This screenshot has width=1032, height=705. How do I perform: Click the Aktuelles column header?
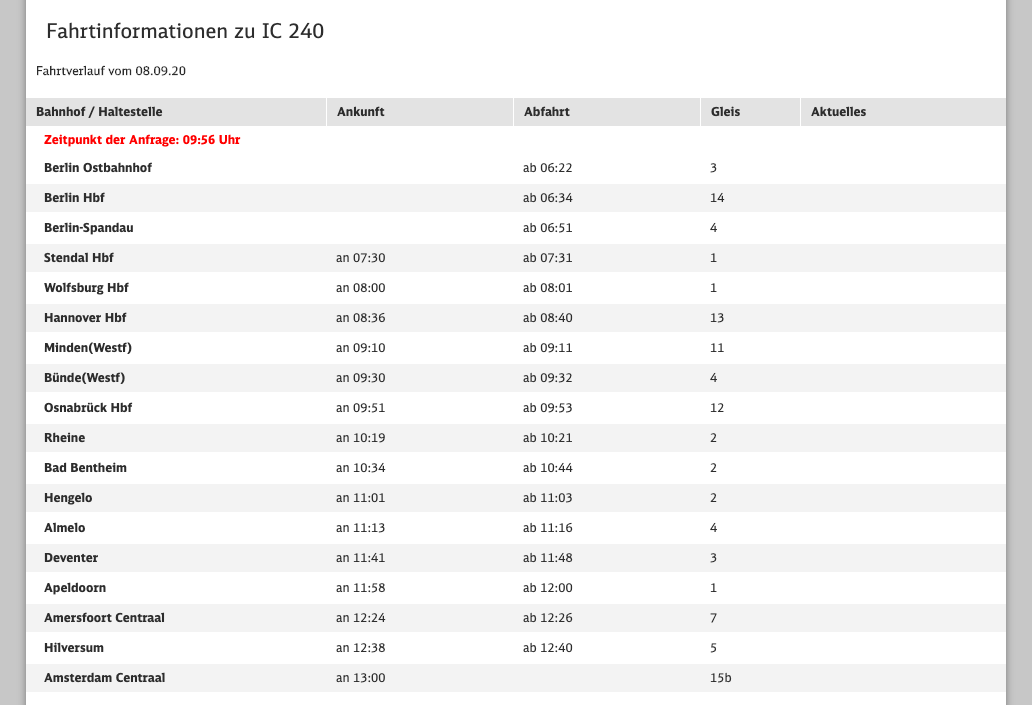point(838,112)
